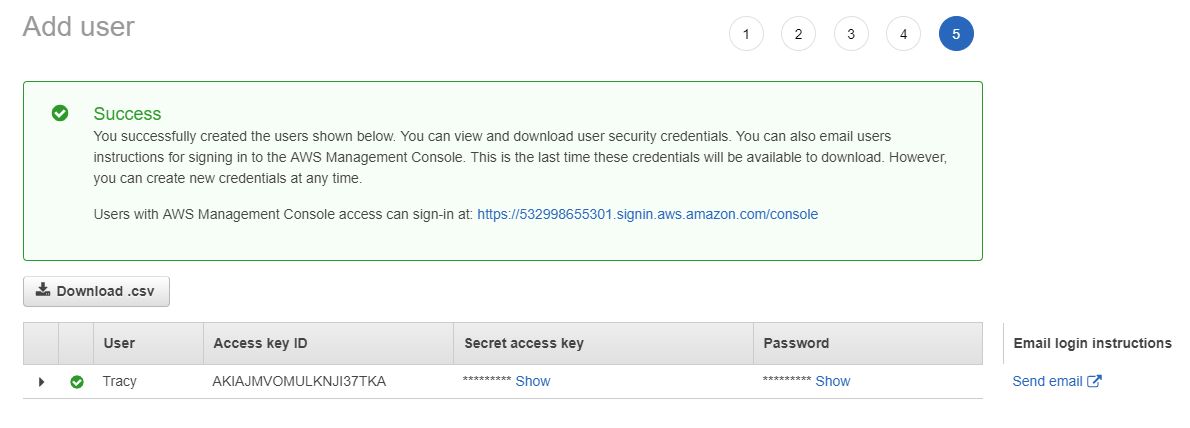Click the access key AKIAJMVOMULKNJI37TKA
1190x428 pixels.
point(299,381)
